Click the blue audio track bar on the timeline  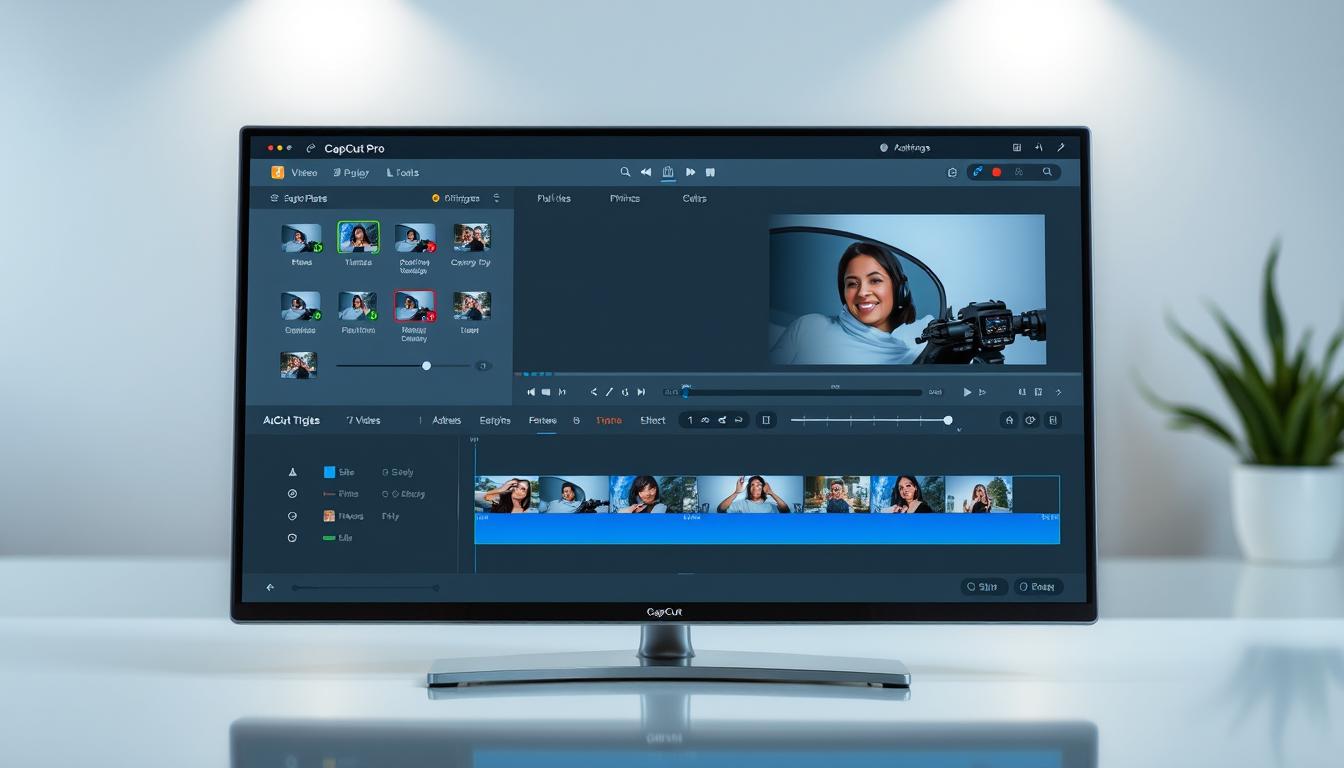click(767, 529)
